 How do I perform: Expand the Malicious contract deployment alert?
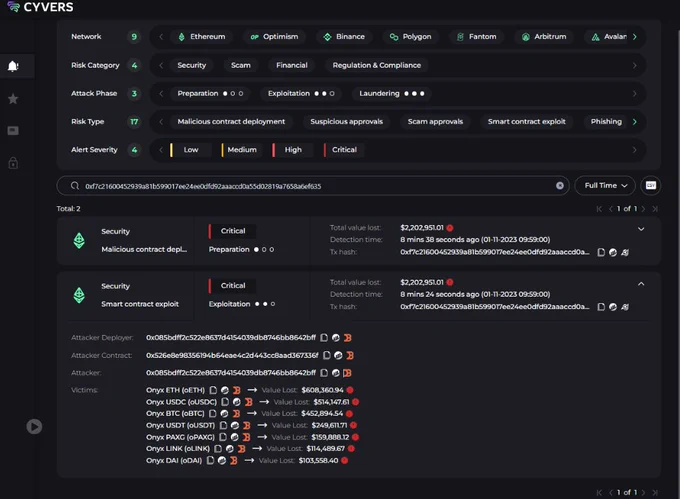[x=641, y=229]
